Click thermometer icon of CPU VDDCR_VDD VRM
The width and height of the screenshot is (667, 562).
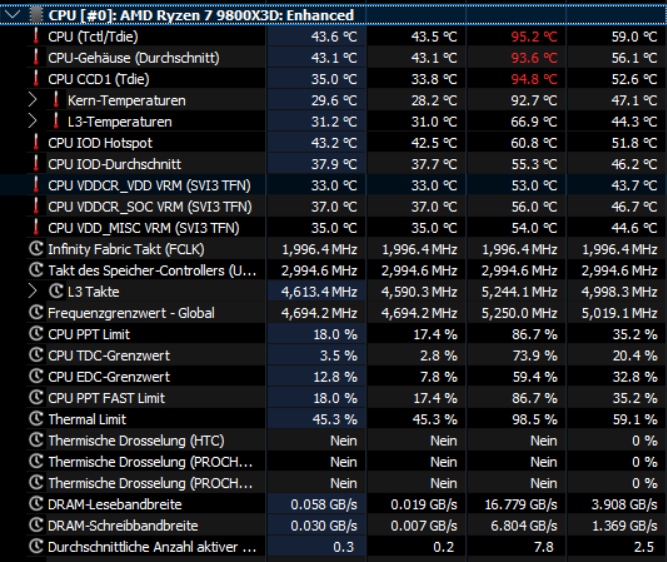(x=36, y=185)
